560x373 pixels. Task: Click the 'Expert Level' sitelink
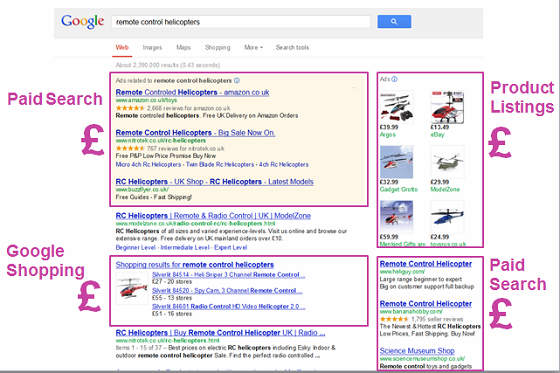[x=230, y=247]
